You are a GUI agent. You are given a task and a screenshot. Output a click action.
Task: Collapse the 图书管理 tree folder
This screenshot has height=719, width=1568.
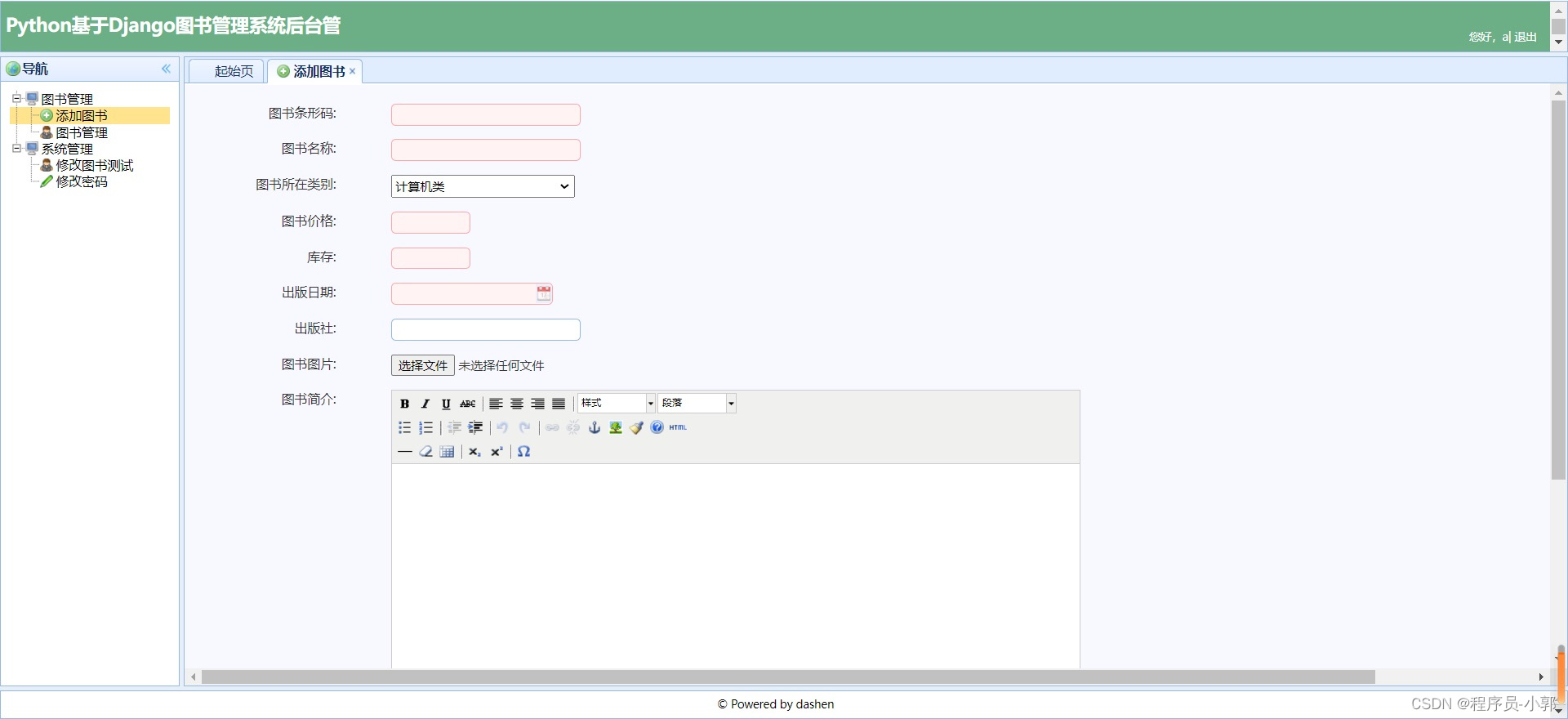[x=16, y=99]
